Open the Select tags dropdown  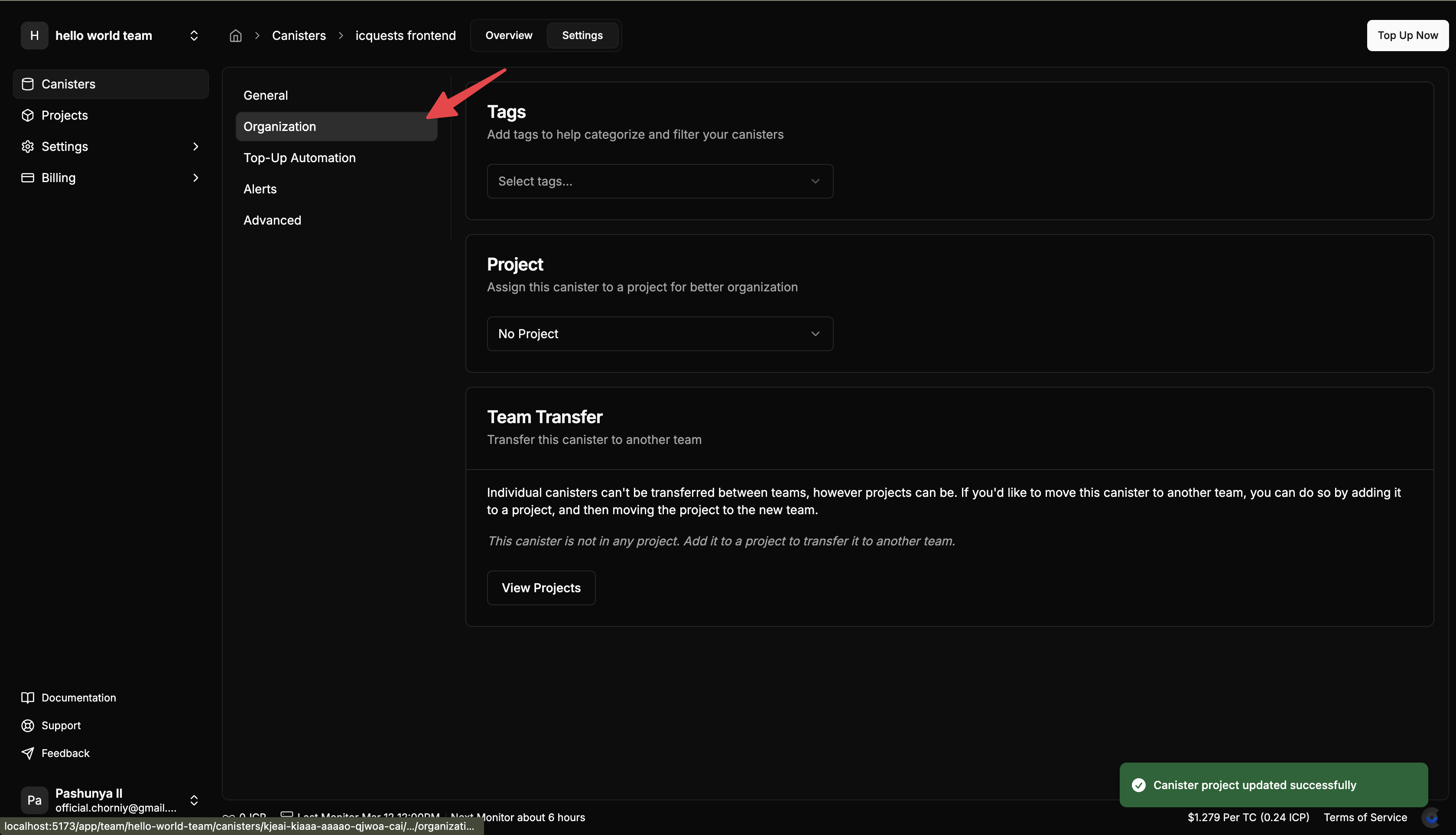(659, 181)
